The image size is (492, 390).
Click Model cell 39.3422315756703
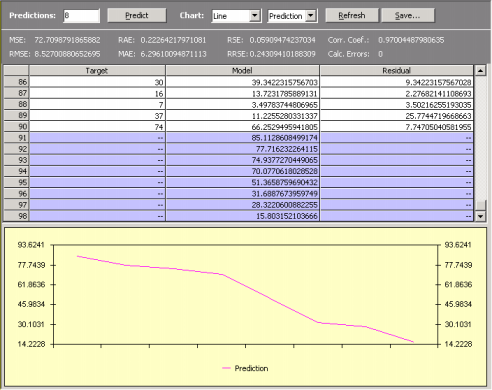point(242,82)
